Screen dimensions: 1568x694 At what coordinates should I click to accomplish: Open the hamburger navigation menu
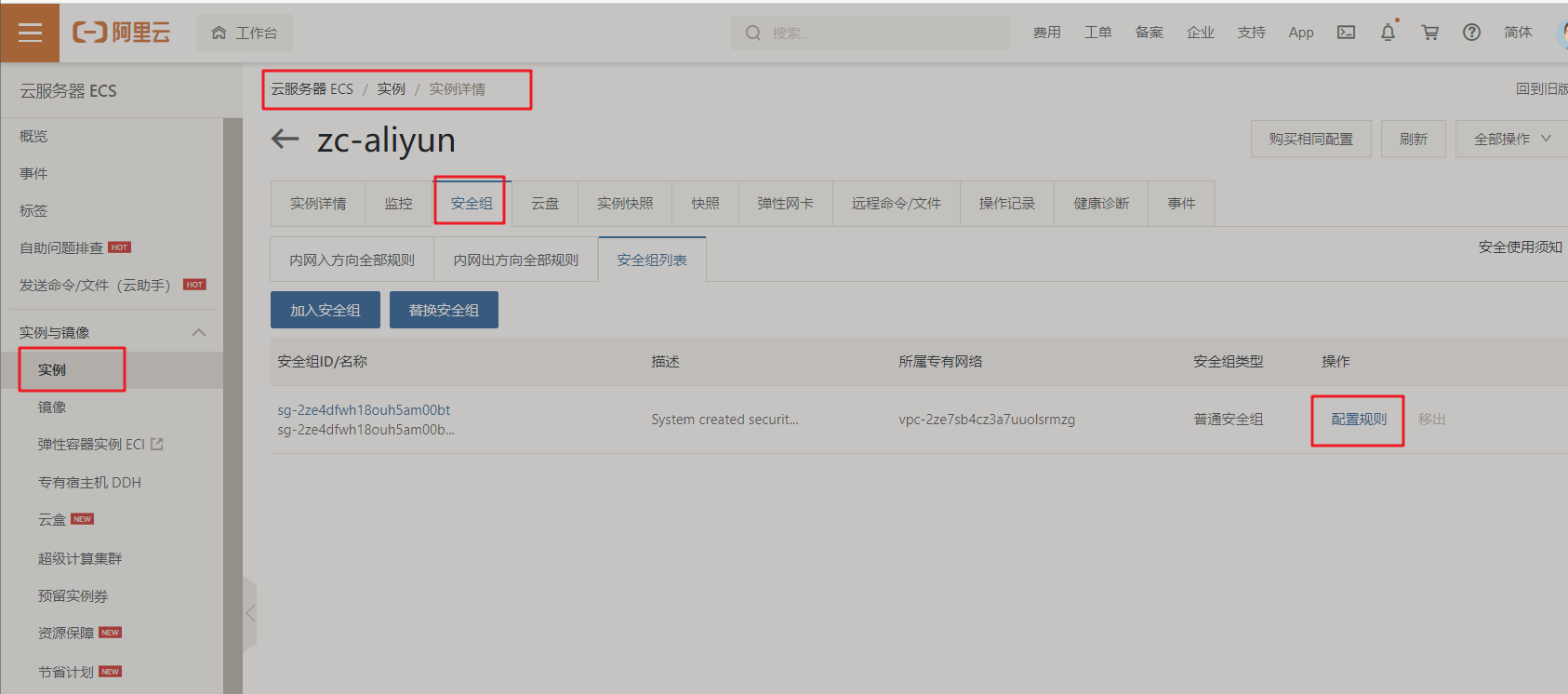pyautogui.click(x=30, y=33)
